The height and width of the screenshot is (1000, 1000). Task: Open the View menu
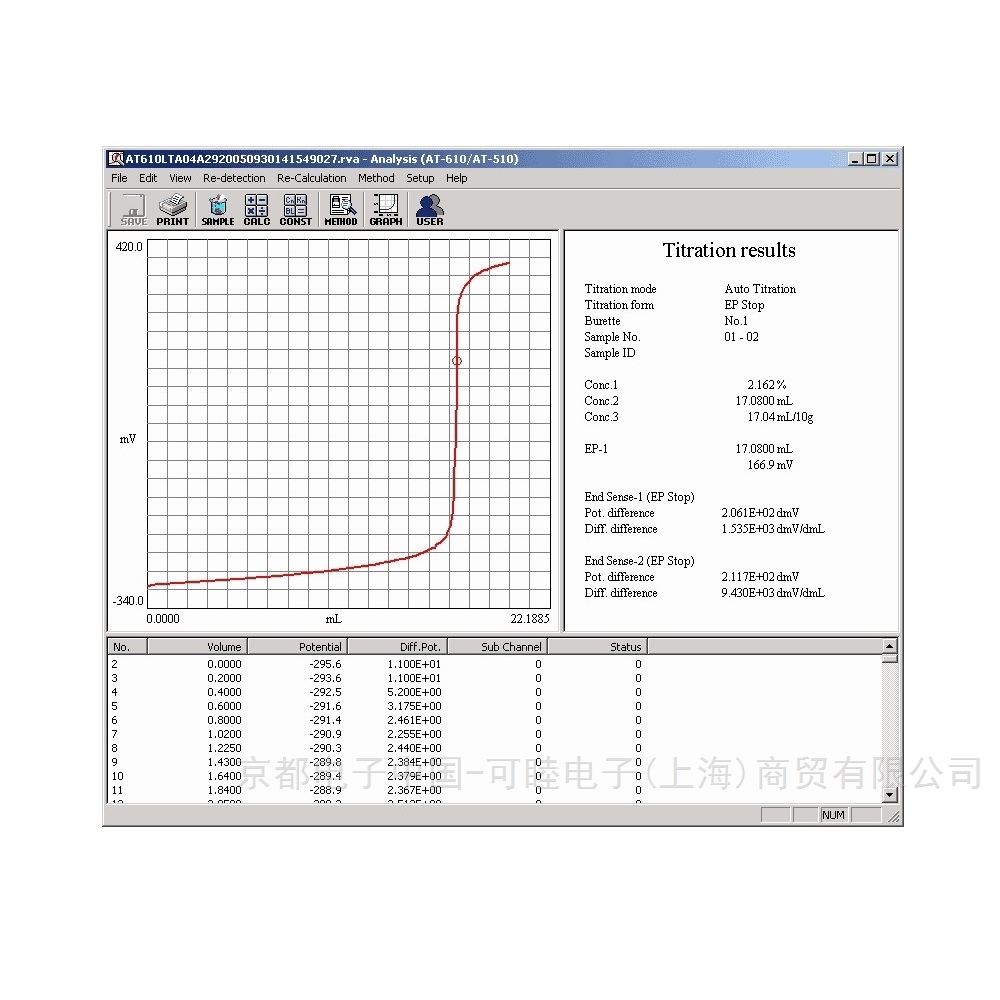(x=180, y=178)
